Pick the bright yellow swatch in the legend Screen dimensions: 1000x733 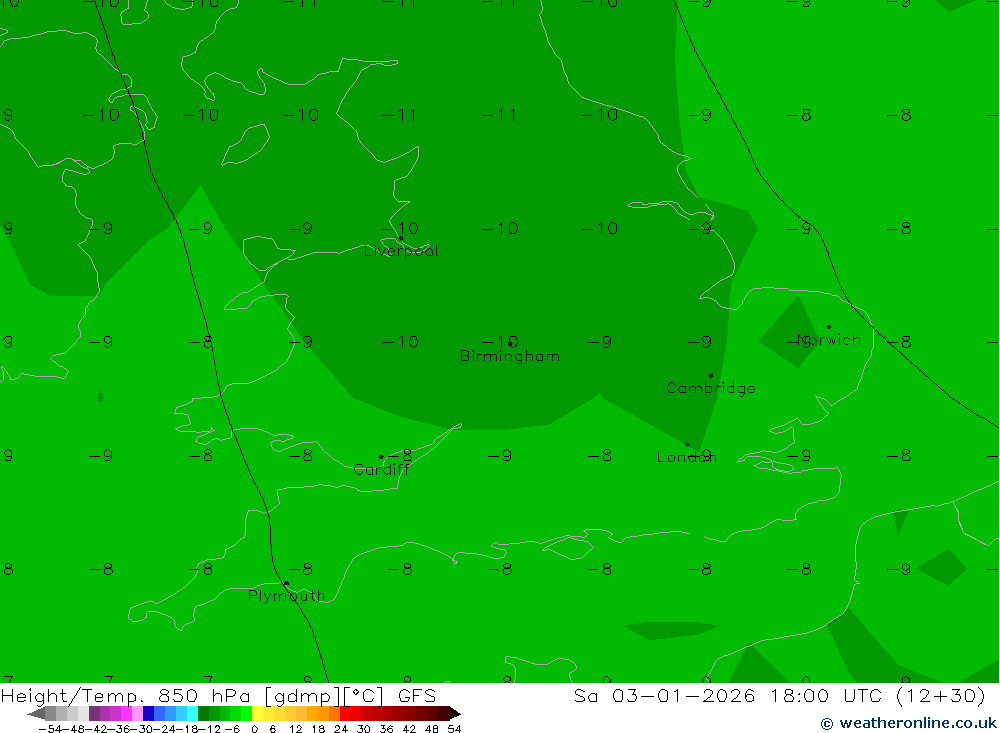pyautogui.click(x=258, y=713)
